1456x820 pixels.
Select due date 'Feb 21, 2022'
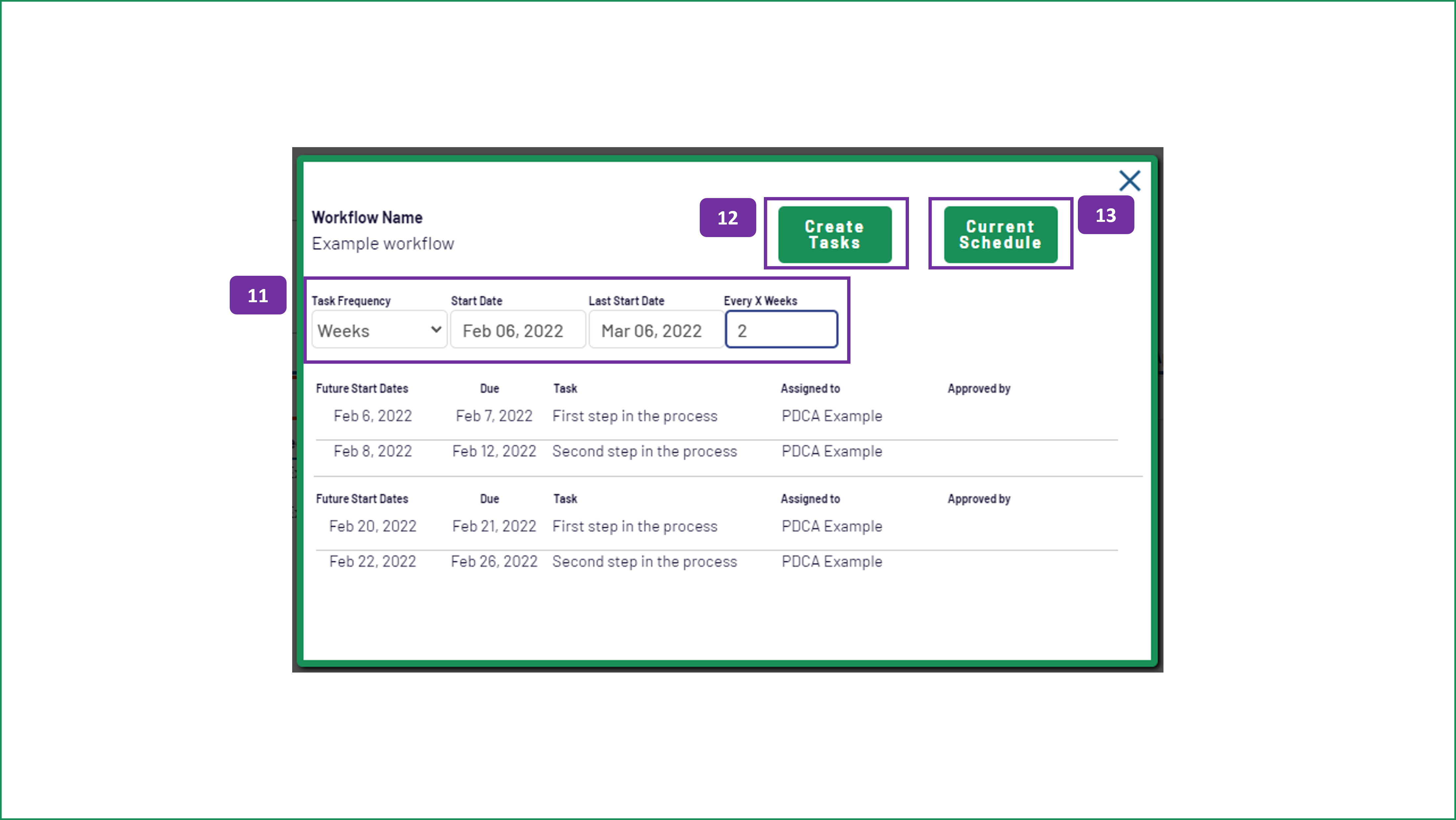494,526
